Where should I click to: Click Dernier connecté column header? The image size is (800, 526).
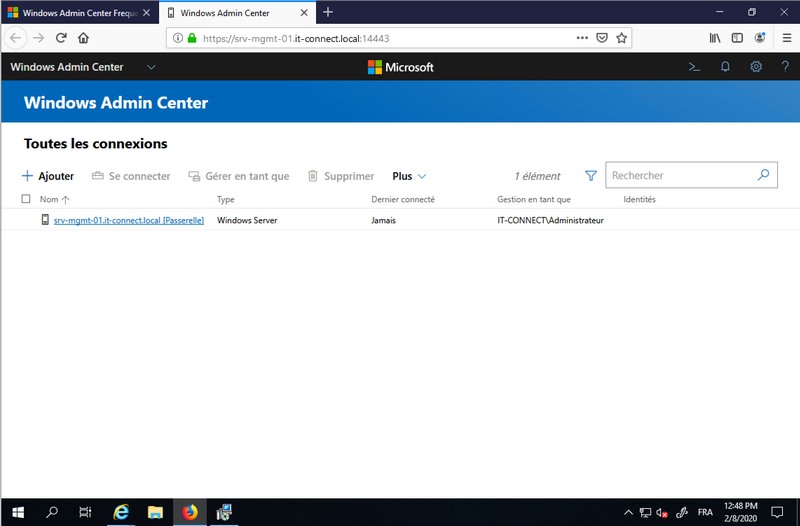(x=403, y=199)
